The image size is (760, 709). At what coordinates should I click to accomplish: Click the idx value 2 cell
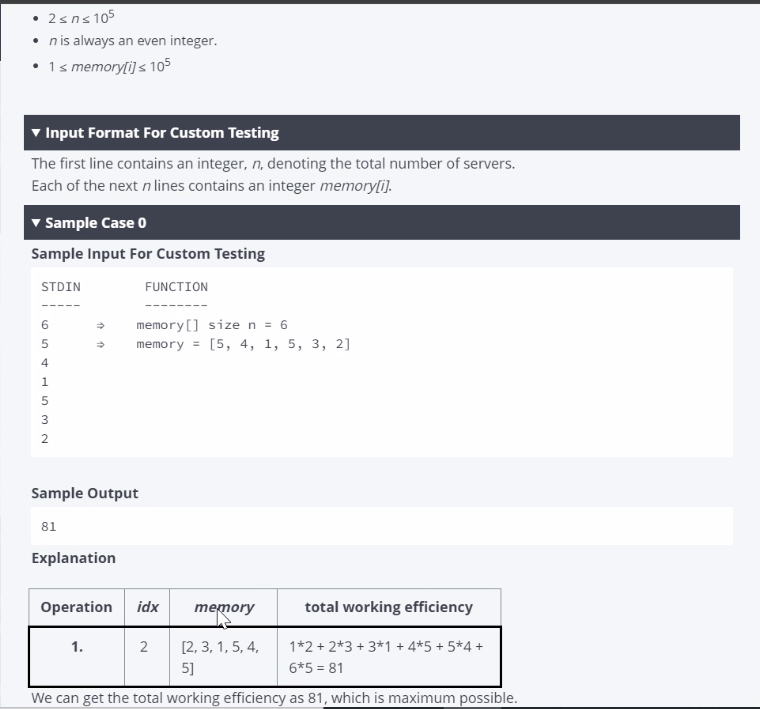pyautogui.click(x=144, y=657)
